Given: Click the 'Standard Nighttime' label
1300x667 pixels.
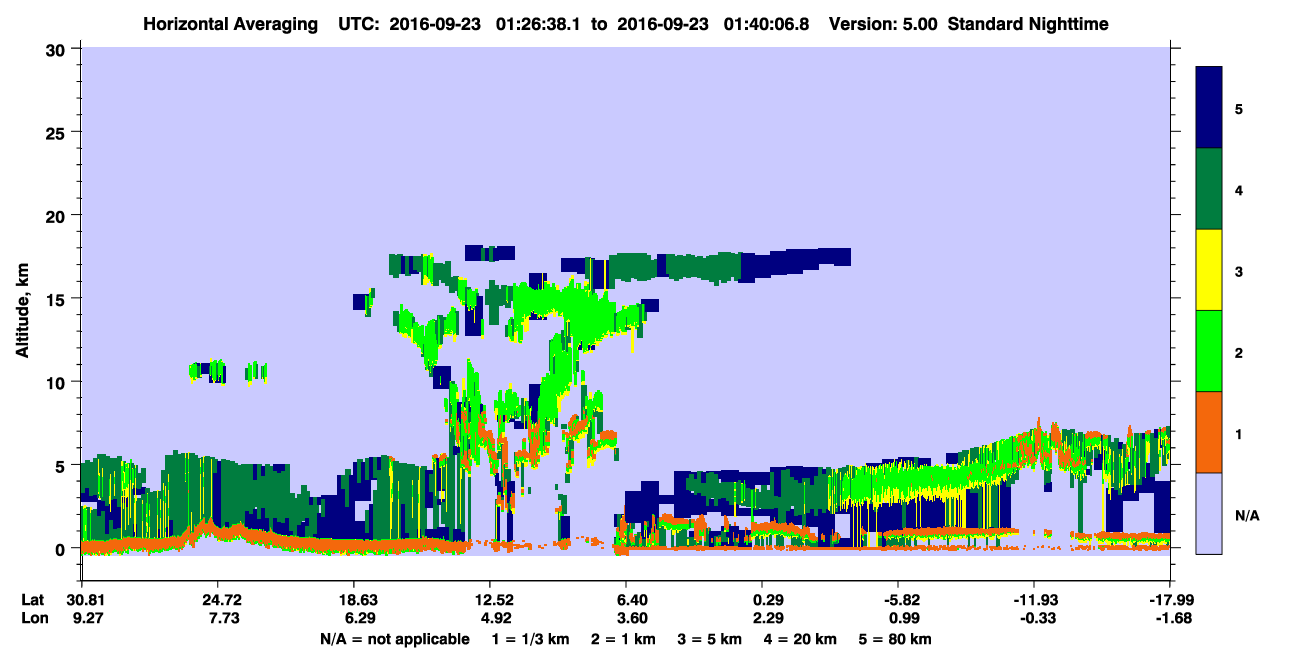Looking at the screenshot, I should (1028, 23).
